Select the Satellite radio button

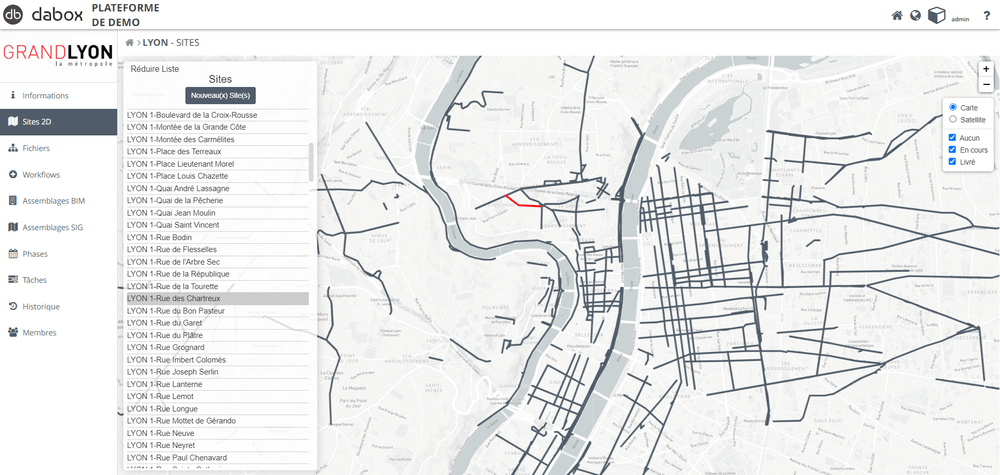(x=953, y=119)
